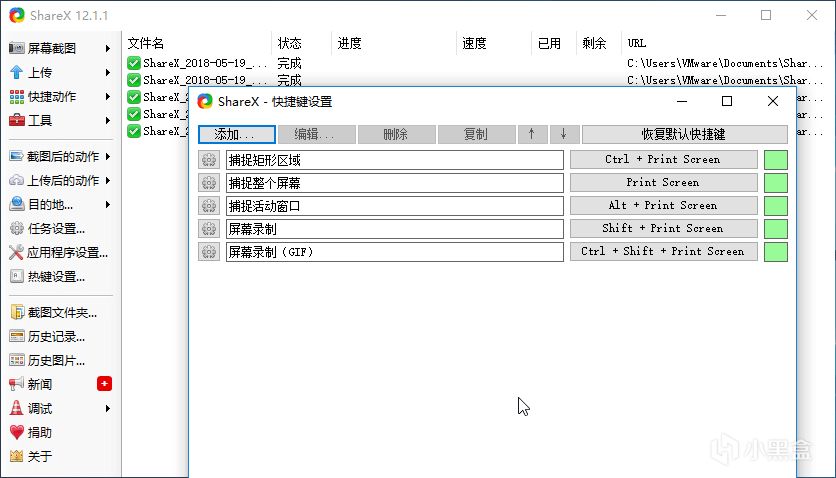Open the 快捷动作 workflows menu

[x=60, y=96]
